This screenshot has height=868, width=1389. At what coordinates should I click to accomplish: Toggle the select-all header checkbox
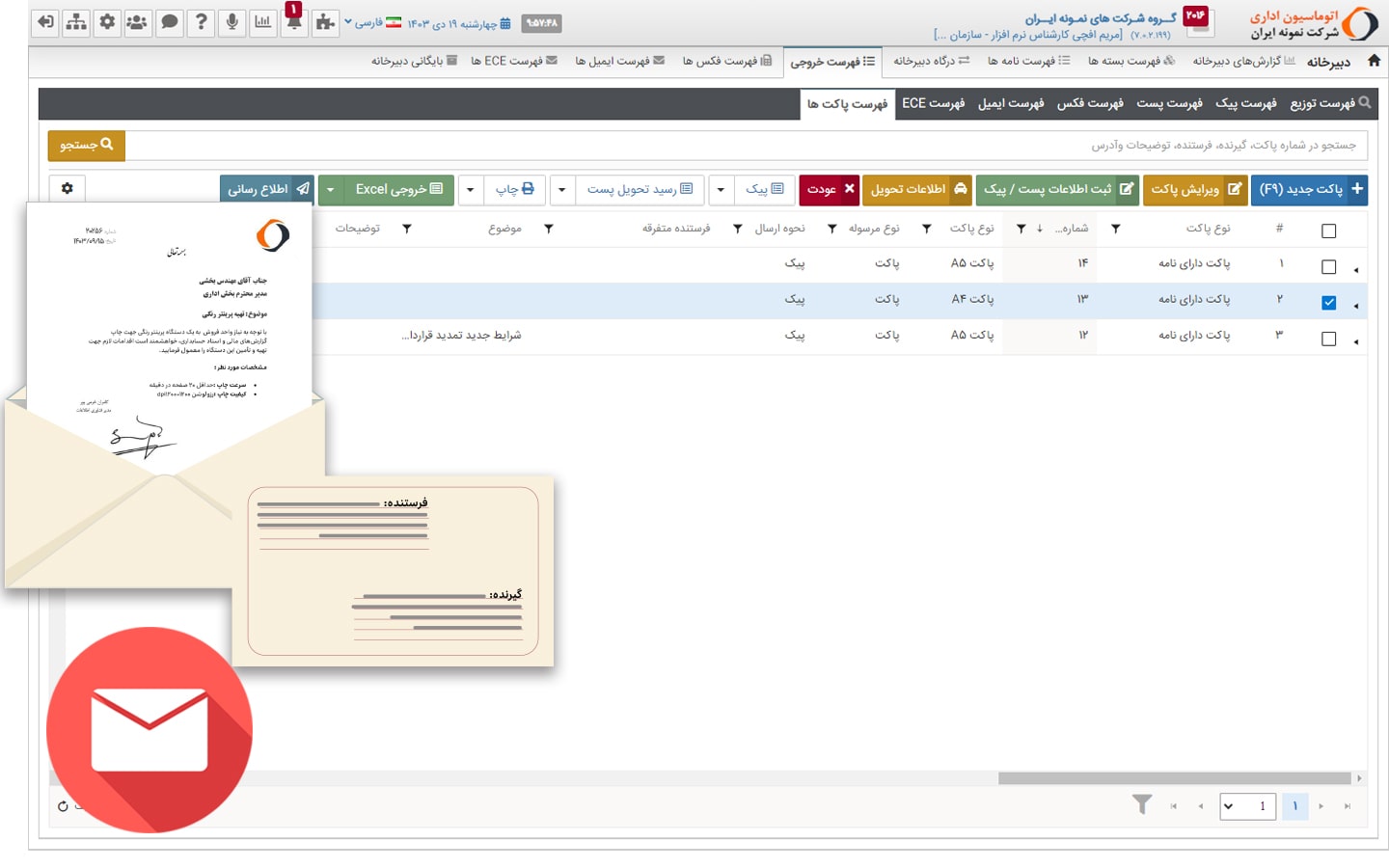tap(1328, 231)
